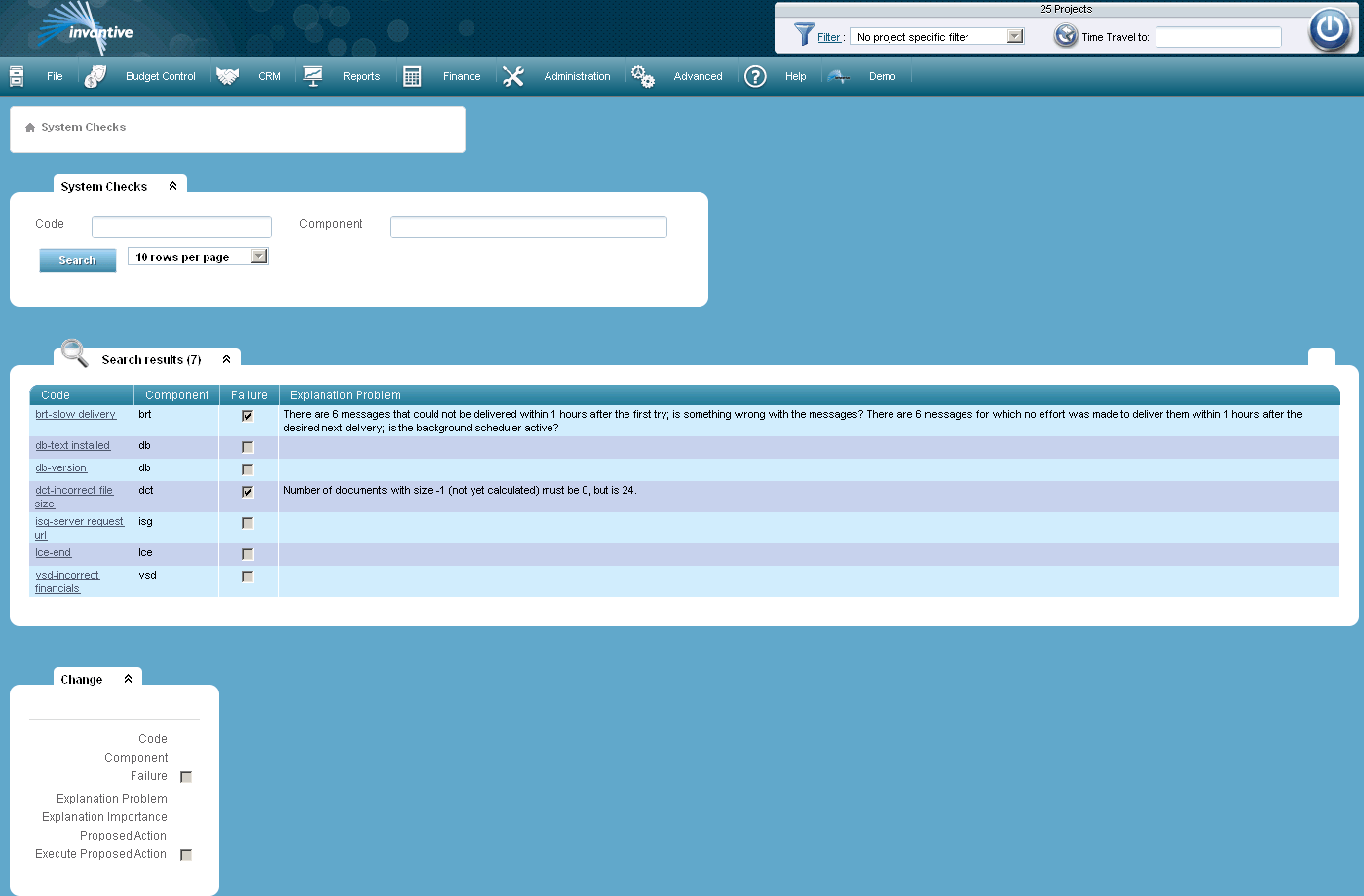Select the Administration wrench icon

pos(513,75)
